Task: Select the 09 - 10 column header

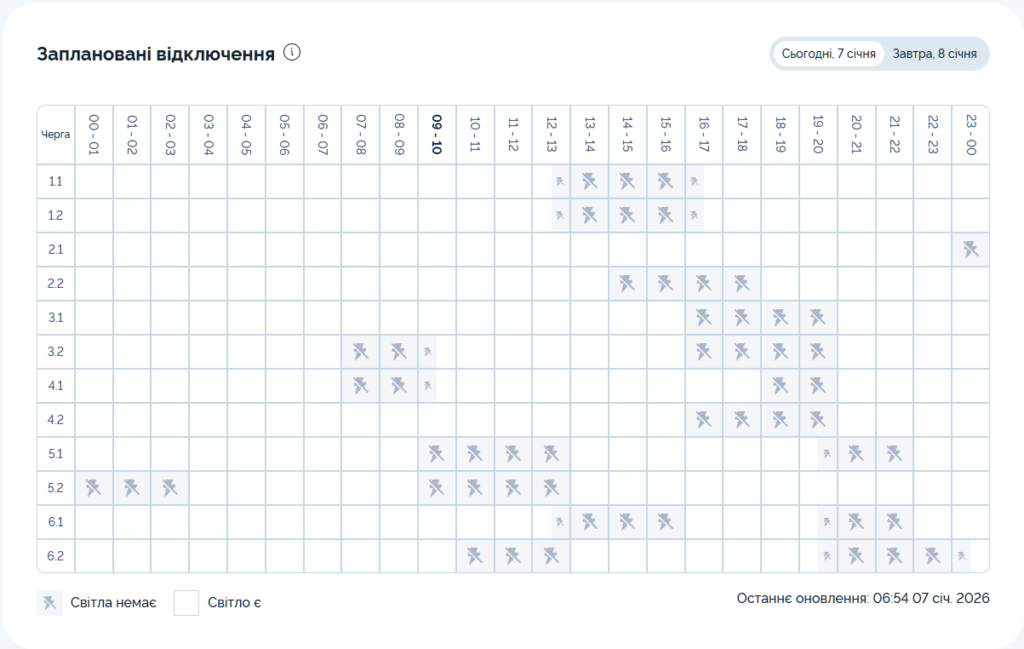Action: click(436, 134)
